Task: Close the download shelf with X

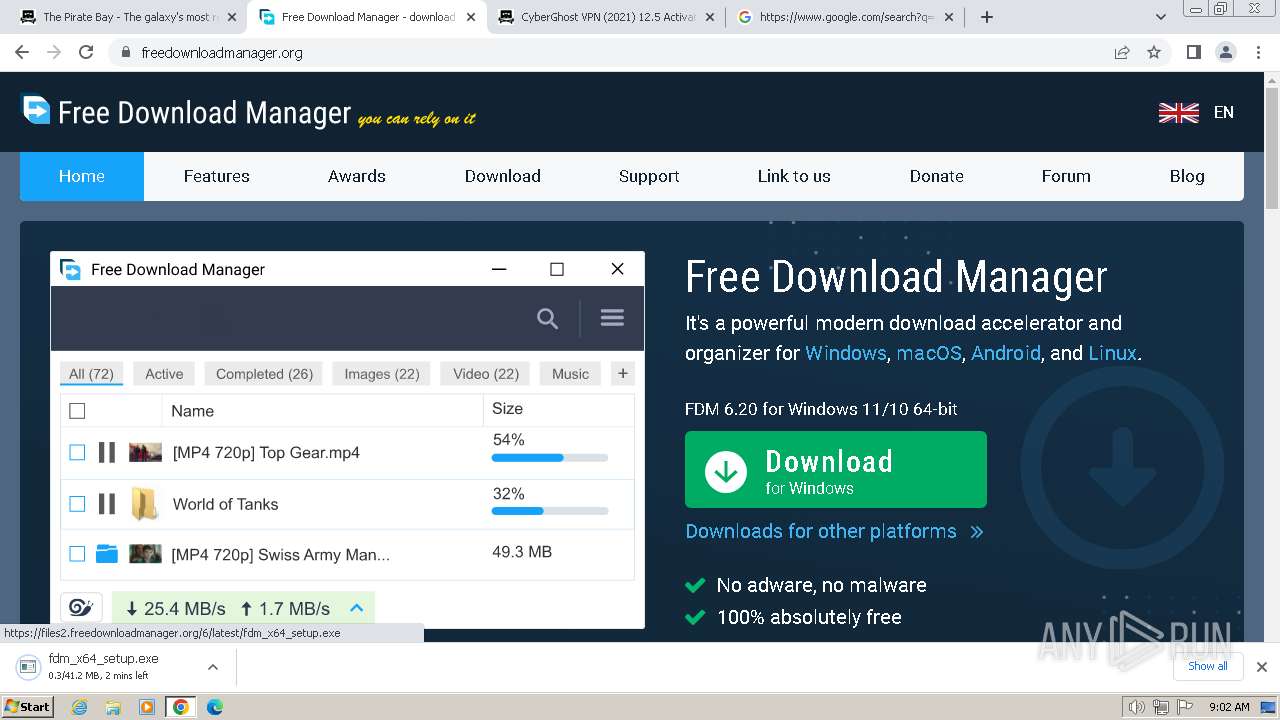Action: click(1262, 667)
